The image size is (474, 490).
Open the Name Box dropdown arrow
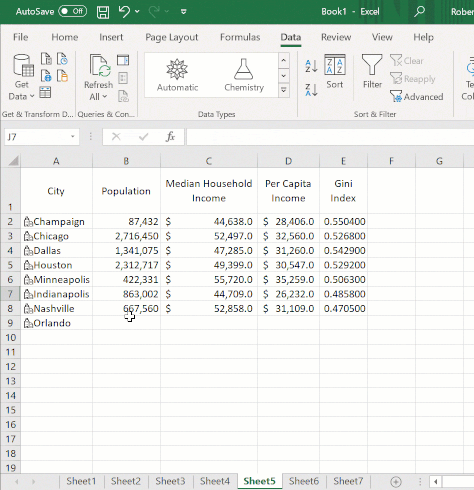tap(72, 137)
